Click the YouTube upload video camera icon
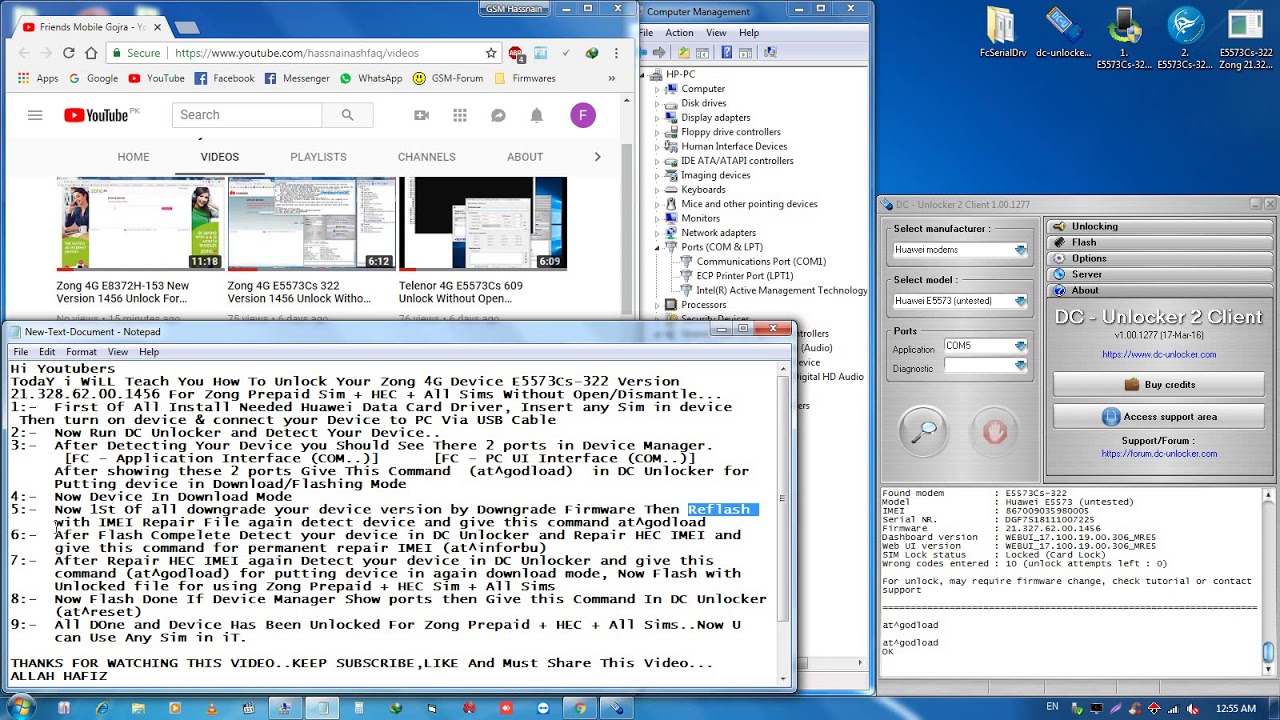 tap(421, 115)
